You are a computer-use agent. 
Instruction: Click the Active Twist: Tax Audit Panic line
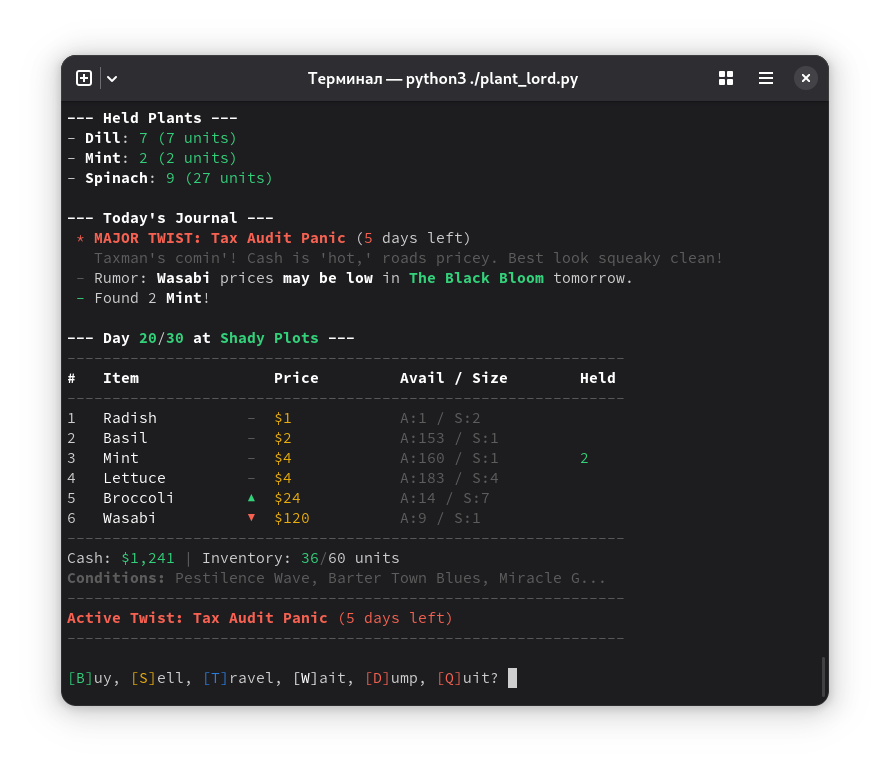[x=260, y=618]
